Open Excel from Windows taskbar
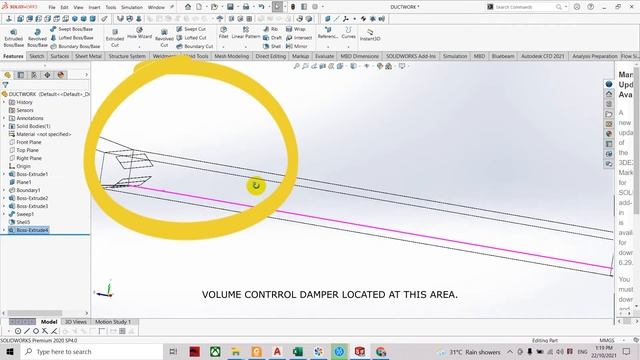Viewport: 640px width, 360px height. point(298,351)
